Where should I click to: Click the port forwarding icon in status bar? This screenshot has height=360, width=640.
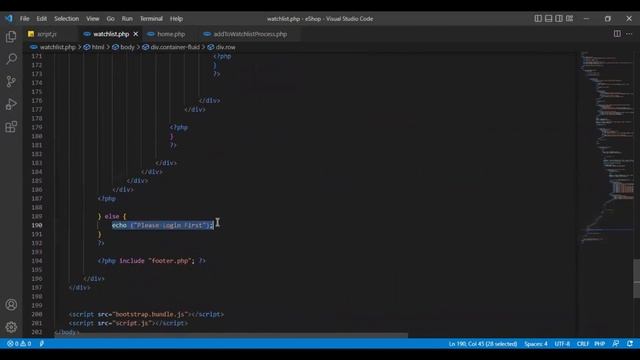(42, 344)
